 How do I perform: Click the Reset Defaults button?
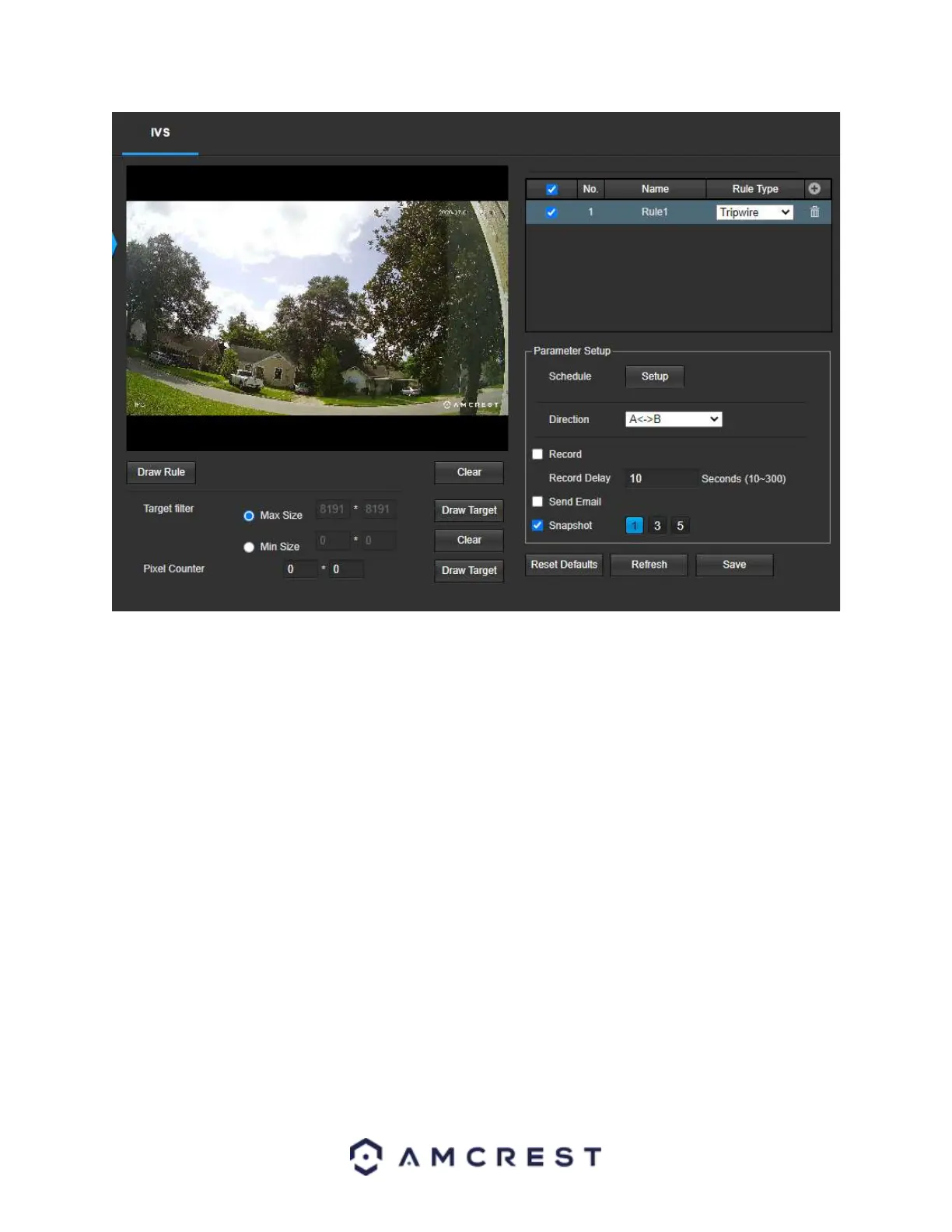point(564,565)
